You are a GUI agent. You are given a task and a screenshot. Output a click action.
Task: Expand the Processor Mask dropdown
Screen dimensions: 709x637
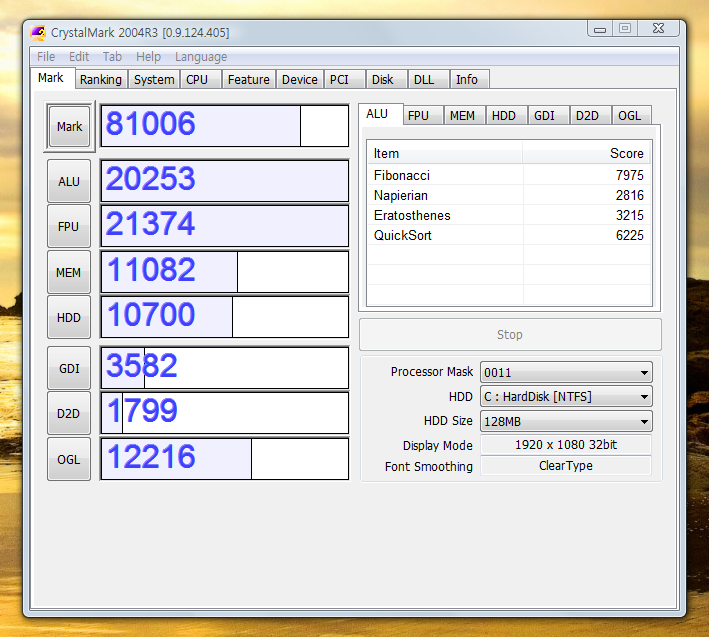[566, 373]
